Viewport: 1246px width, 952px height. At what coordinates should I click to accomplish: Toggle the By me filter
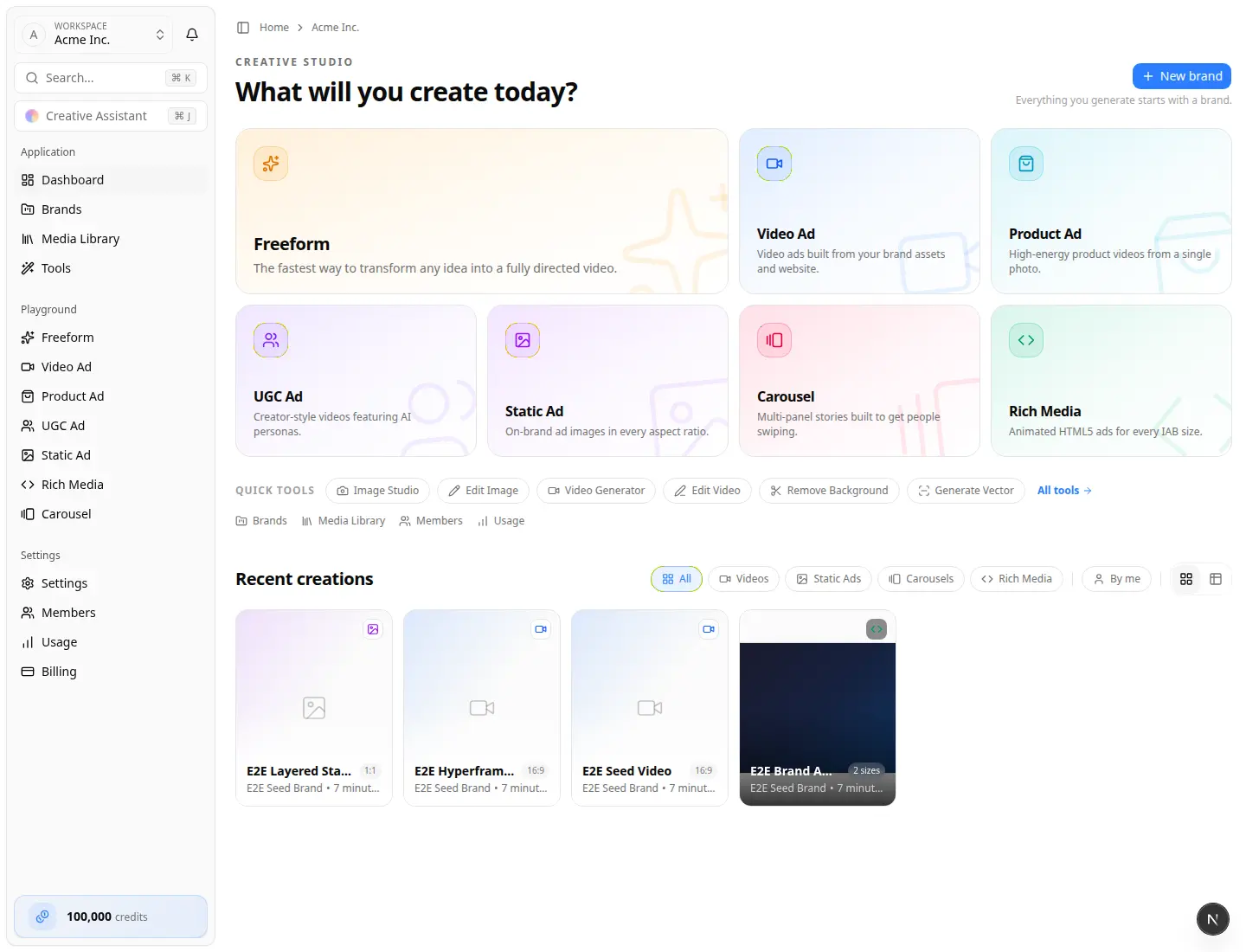click(x=1117, y=579)
